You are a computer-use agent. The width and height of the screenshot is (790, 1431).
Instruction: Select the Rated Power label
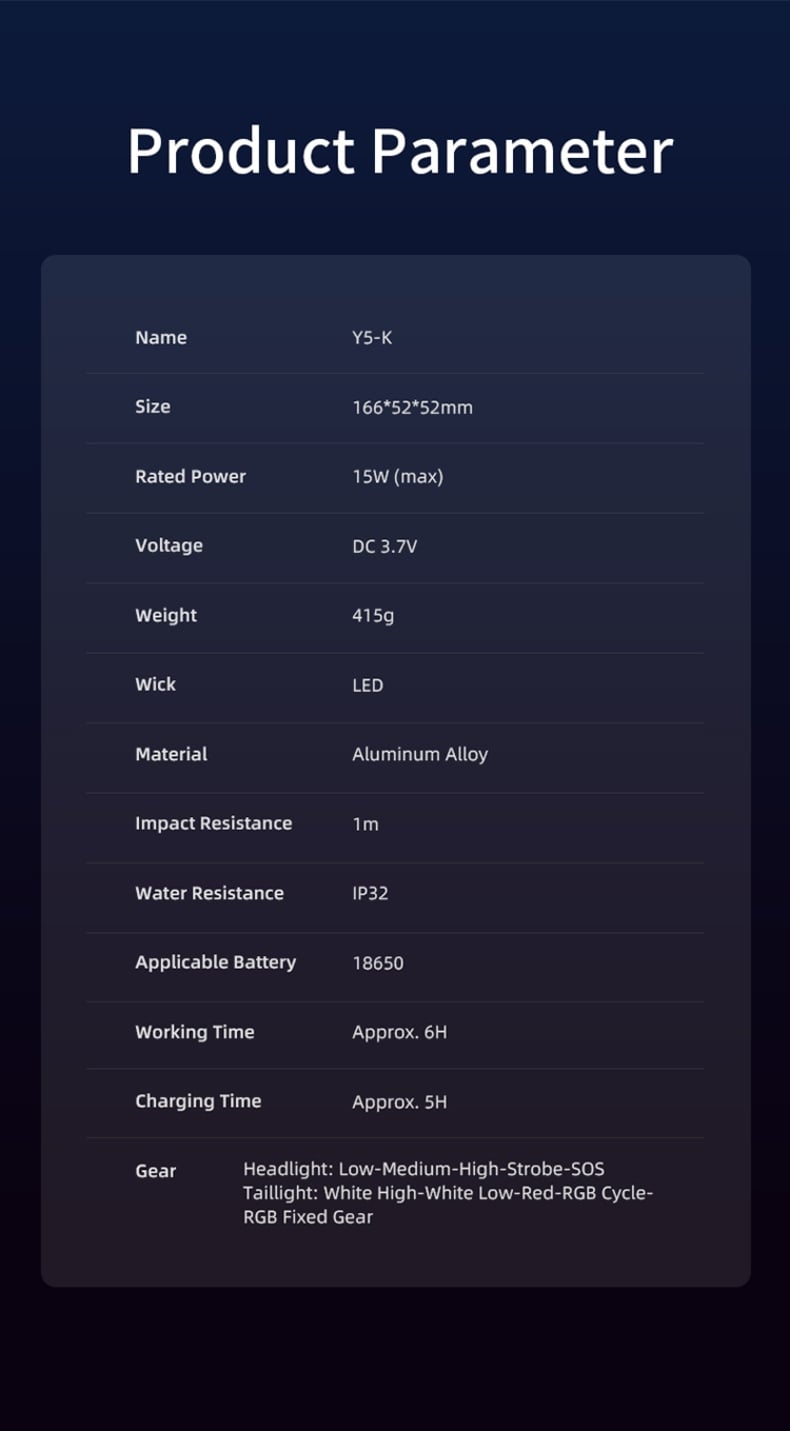point(190,477)
